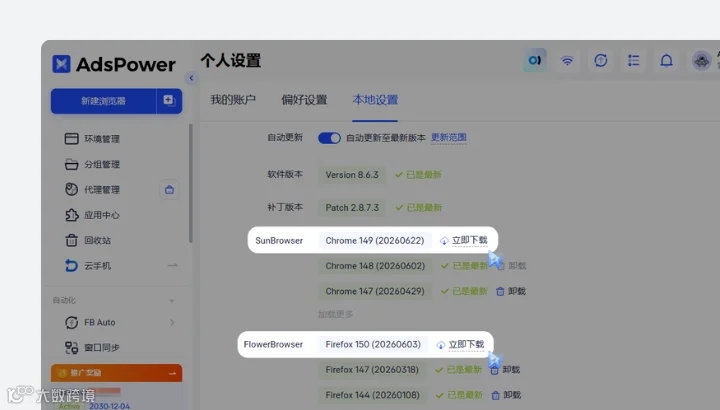Click the RPA-style toggle icon in the top bar

(x=534, y=60)
